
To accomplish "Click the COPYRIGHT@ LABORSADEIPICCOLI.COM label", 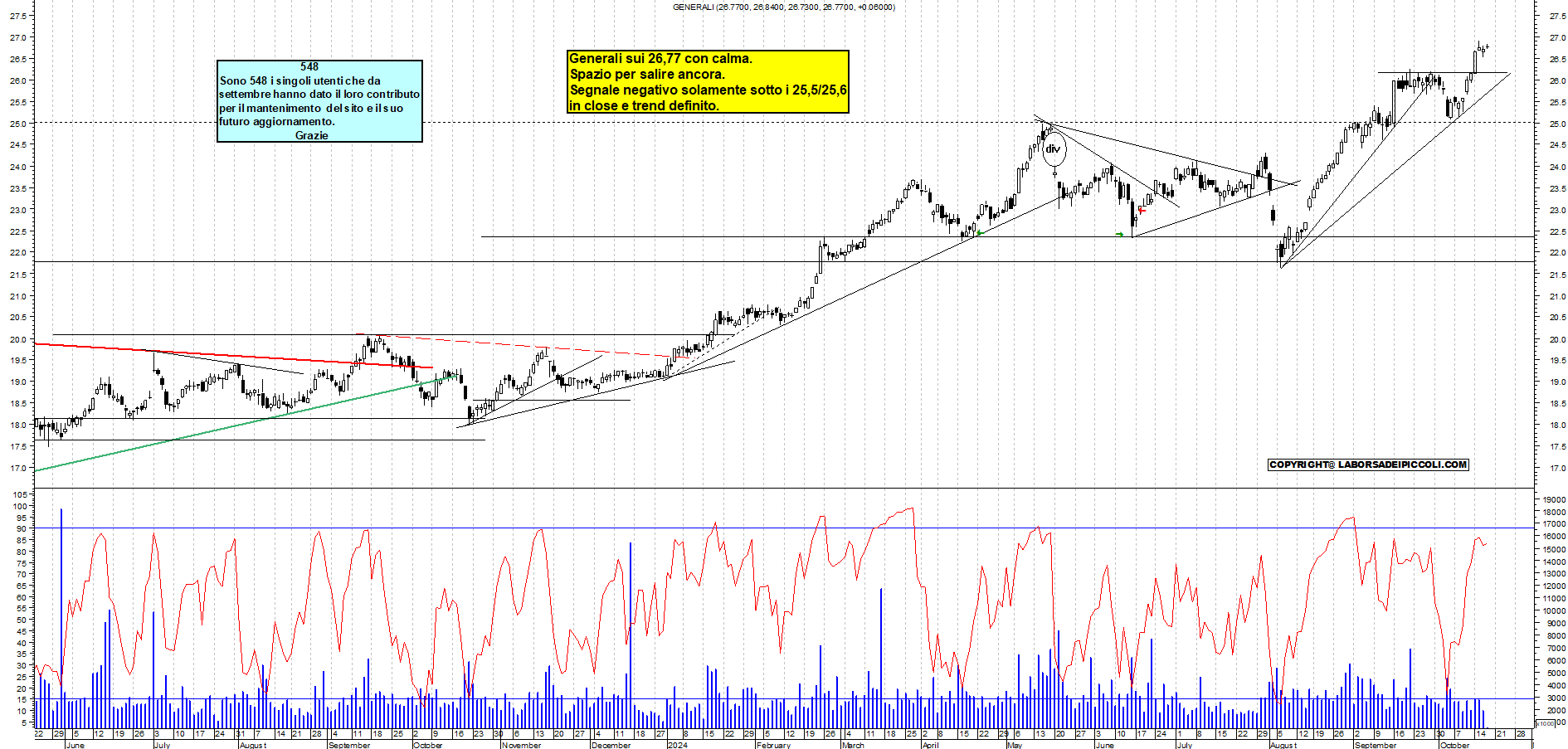I will point(1368,464).
